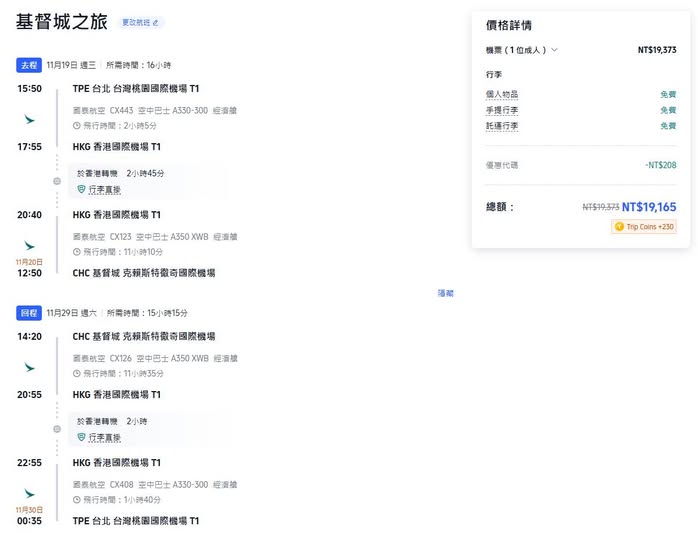Screen dimensions: 698x540
Task: Click the edit icon in 更改航班
Action: (155, 22)
